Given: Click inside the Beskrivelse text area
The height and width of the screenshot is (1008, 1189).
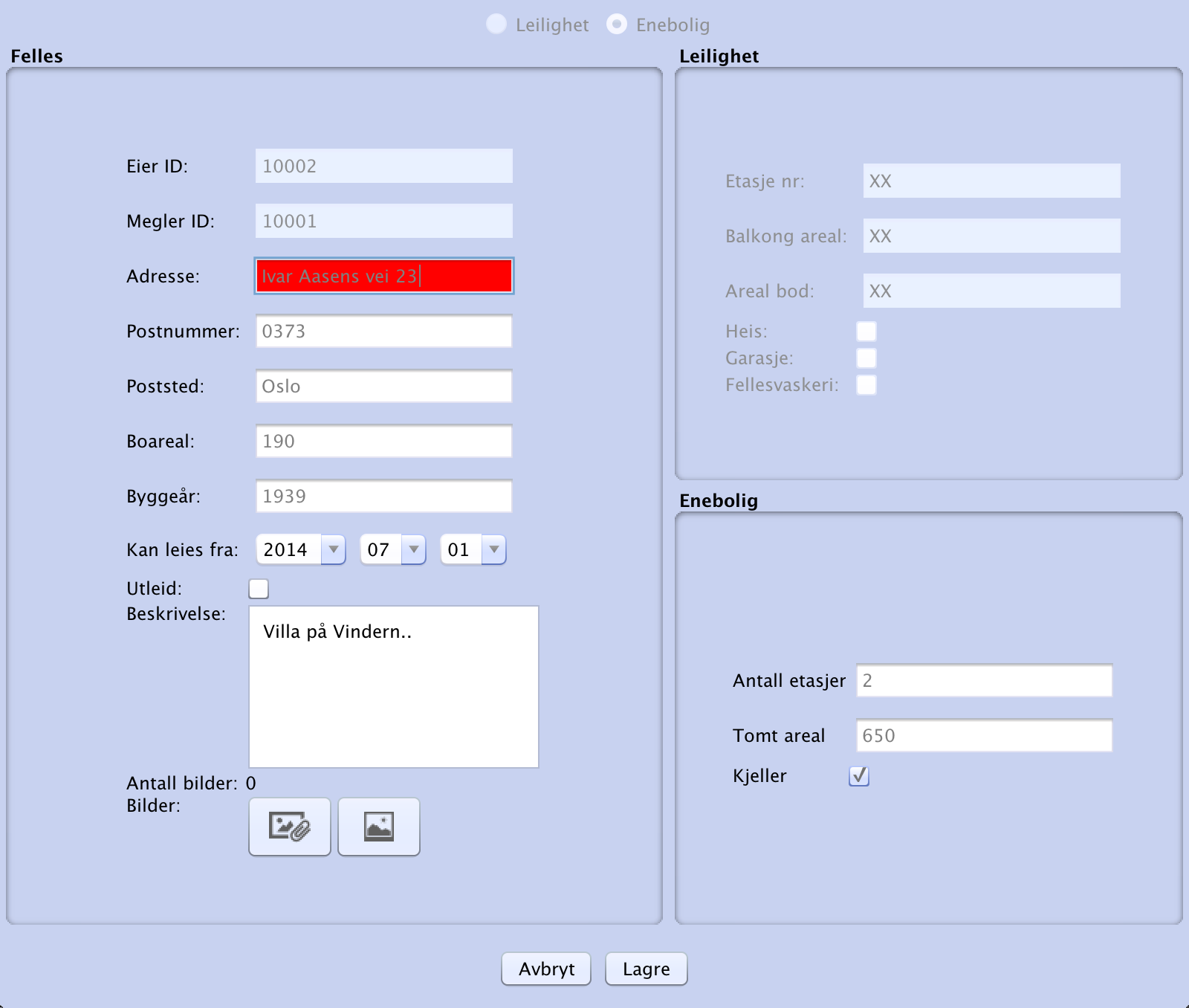Looking at the screenshot, I should coord(394,687).
